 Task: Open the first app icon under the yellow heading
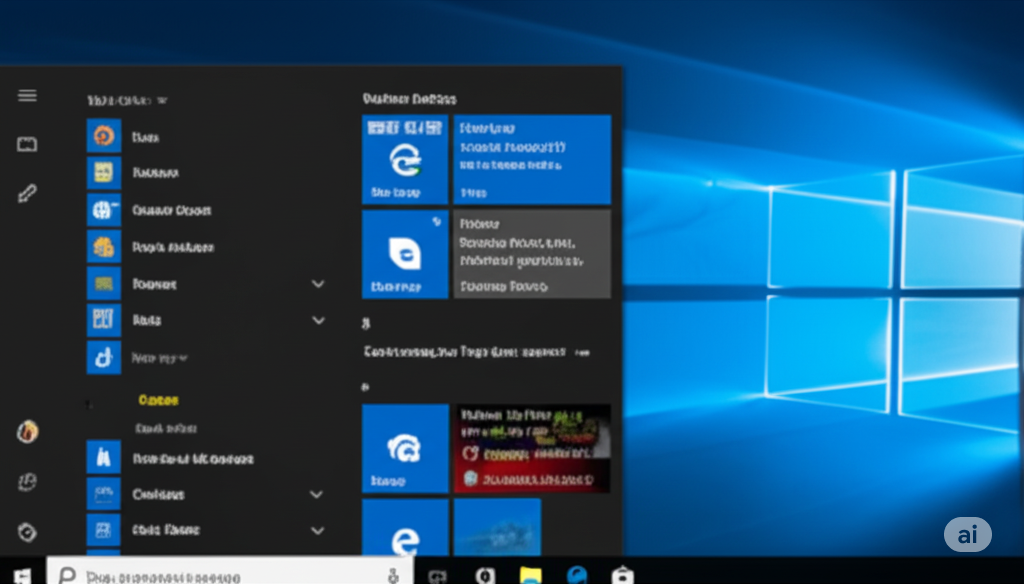click(x=104, y=457)
